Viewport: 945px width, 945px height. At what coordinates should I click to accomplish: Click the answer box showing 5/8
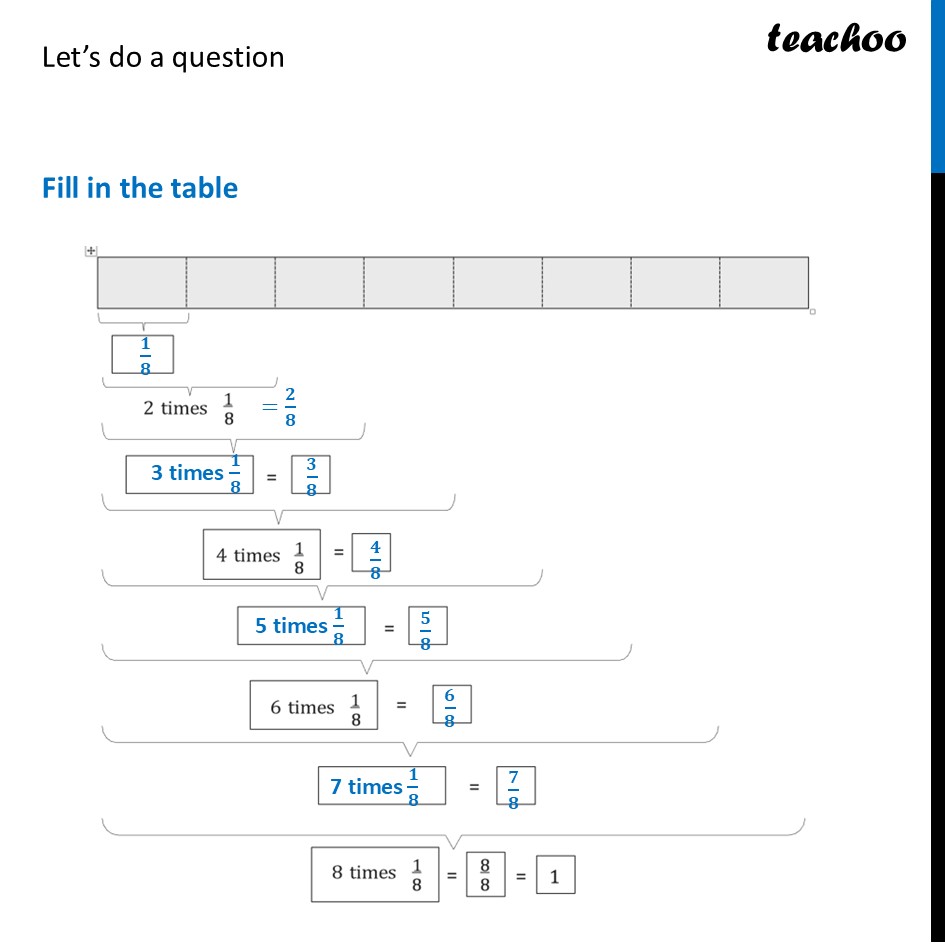(428, 626)
